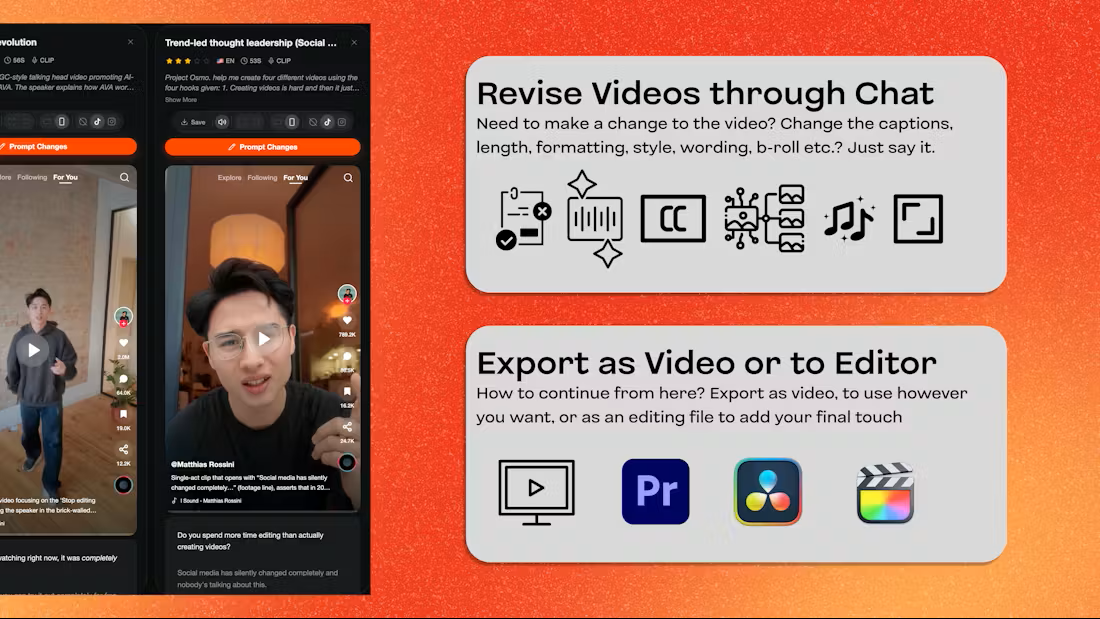The height and width of the screenshot is (619, 1100).
Task: Switch to Explore tab in Trend-led preview
Action: (229, 178)
